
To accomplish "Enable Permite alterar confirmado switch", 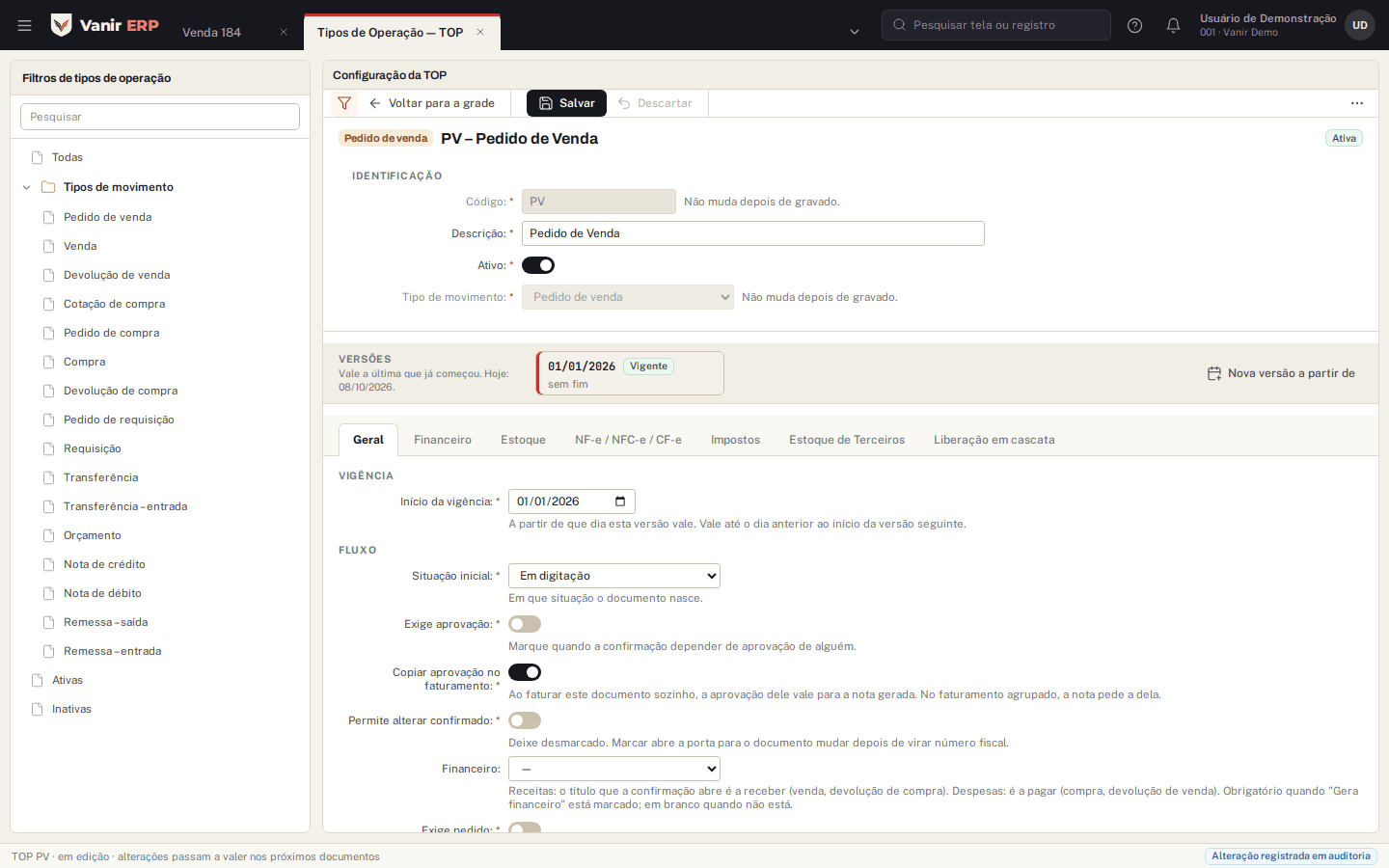I will [525, 720].
